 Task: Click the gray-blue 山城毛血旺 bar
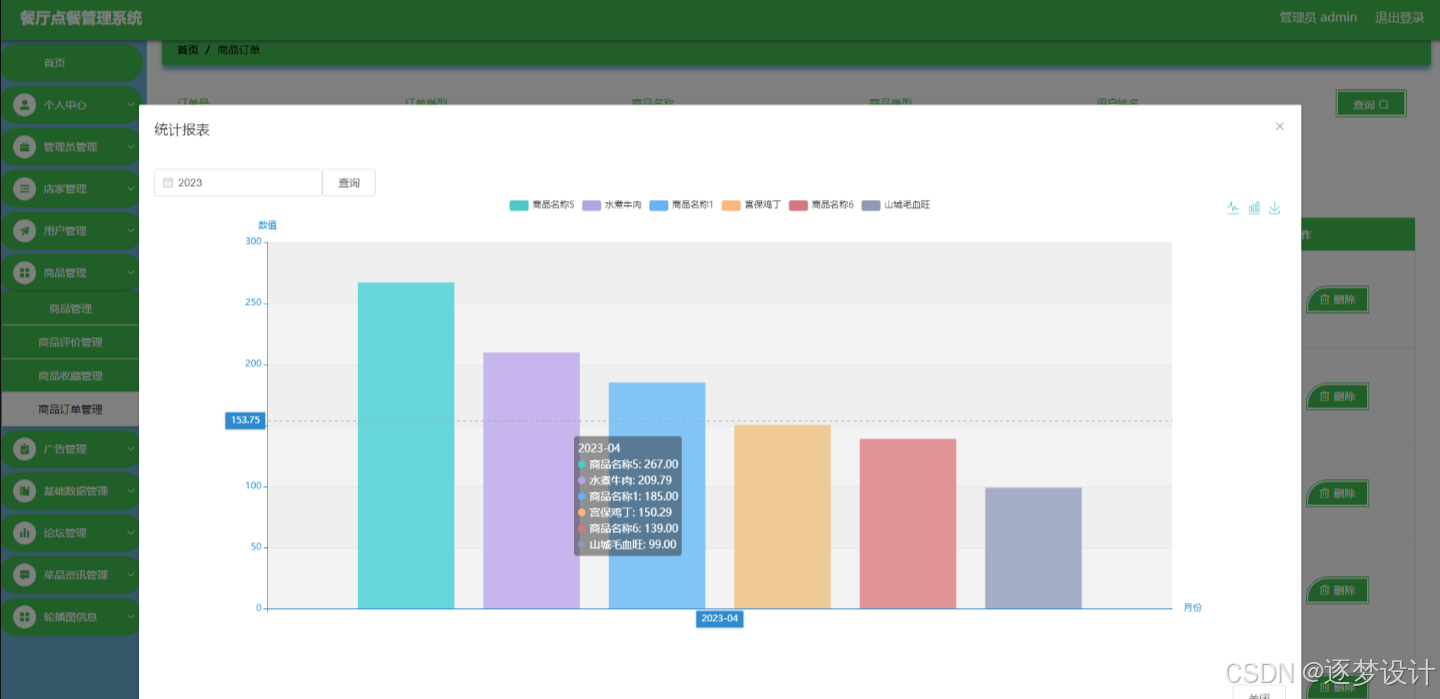(1033, 548)
